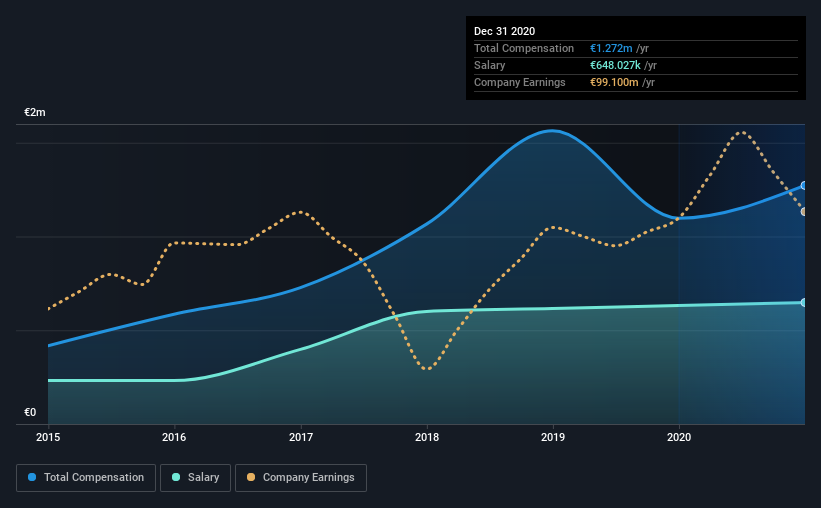
Task: Click the 2017 x-axis label
Action: [301, 437]
